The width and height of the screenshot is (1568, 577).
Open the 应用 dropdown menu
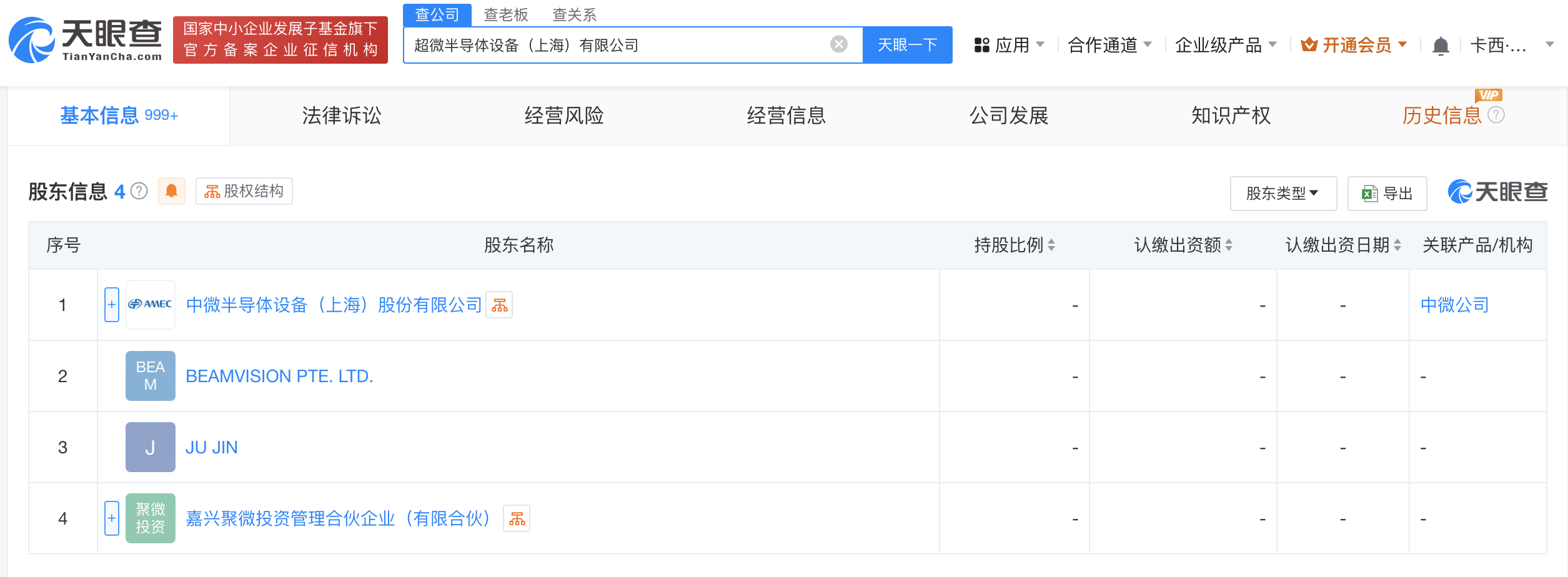1010,45
